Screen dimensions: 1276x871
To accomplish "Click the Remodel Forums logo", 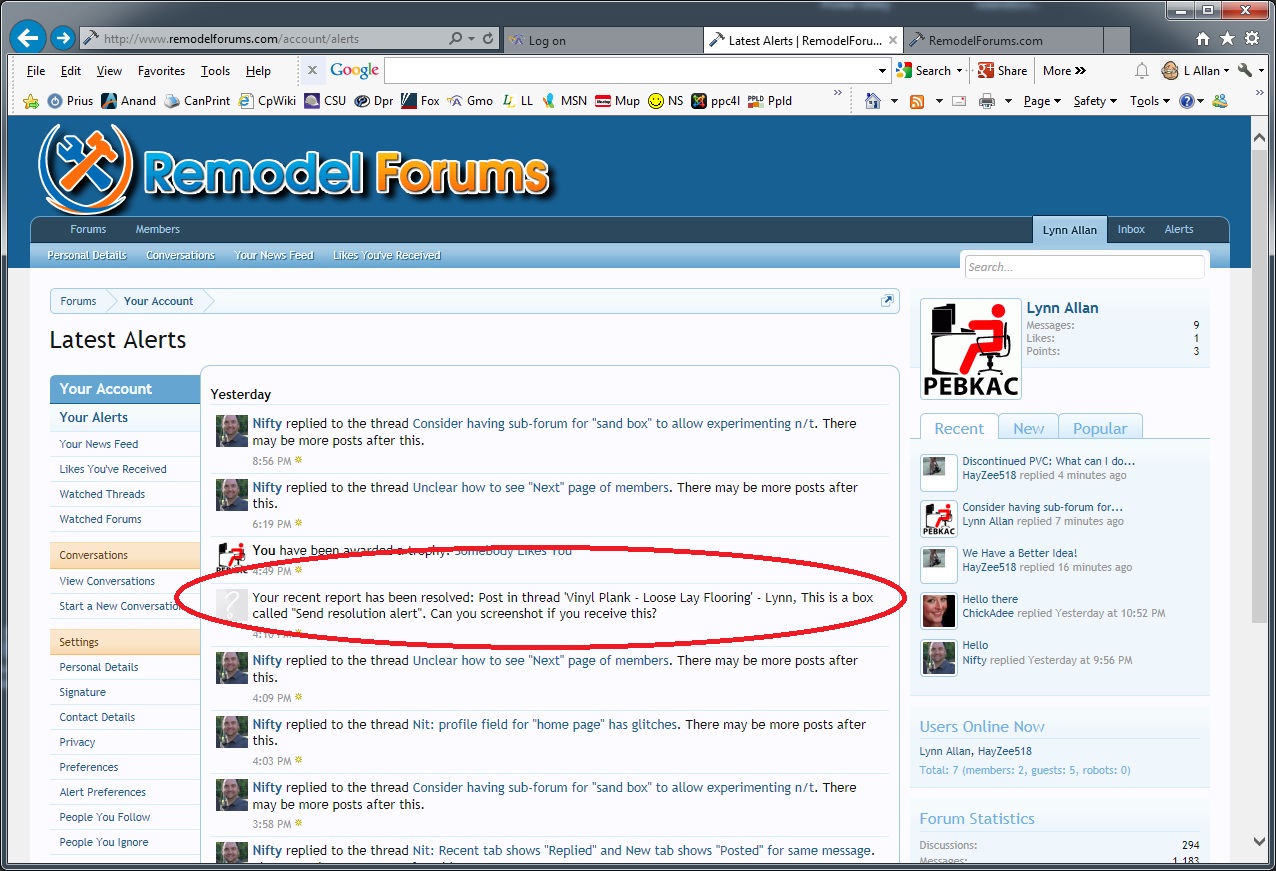I will pos(295,170).
